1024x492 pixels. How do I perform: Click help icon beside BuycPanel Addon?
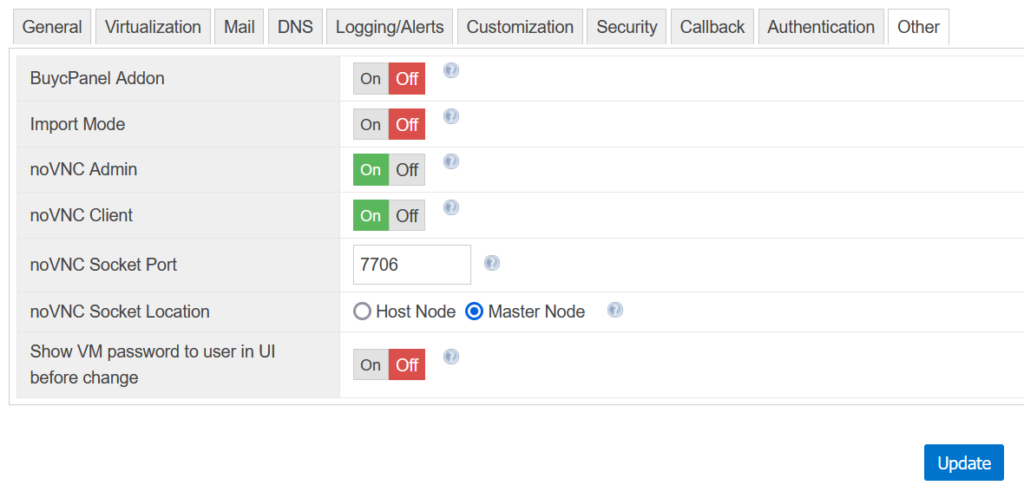coord(451,71)
